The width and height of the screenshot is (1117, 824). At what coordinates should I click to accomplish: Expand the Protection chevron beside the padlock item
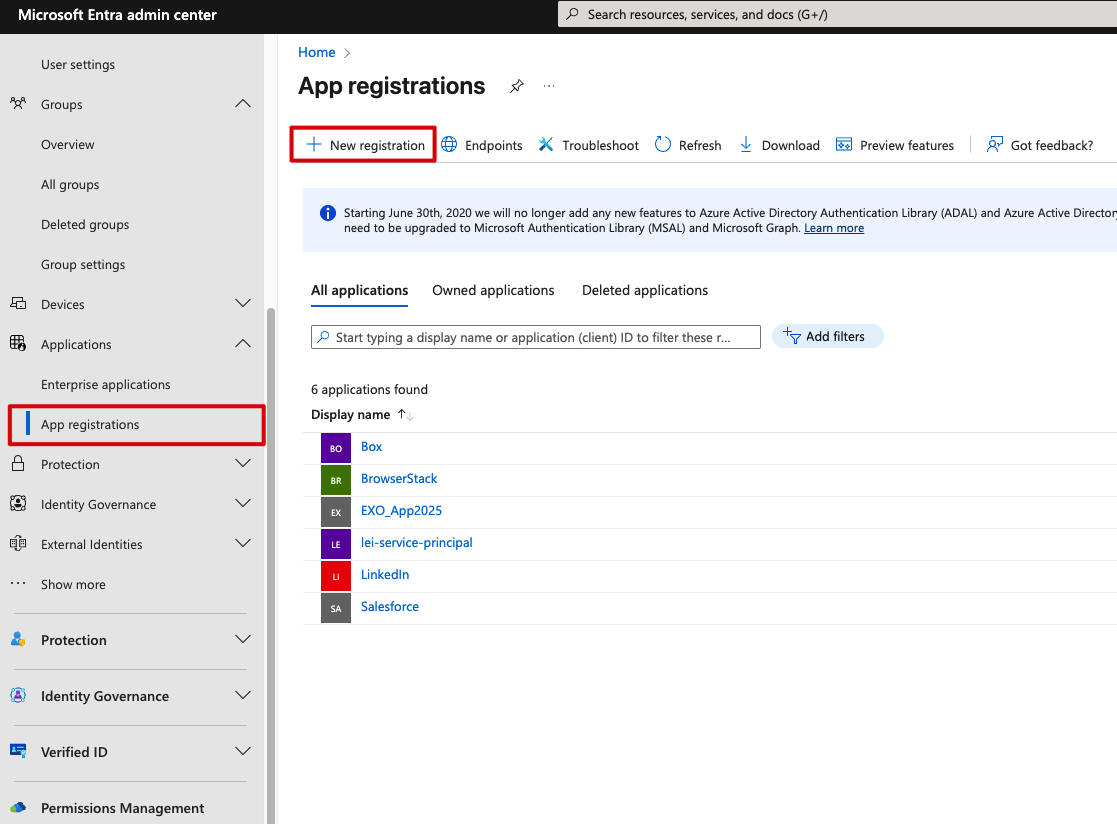243,463
